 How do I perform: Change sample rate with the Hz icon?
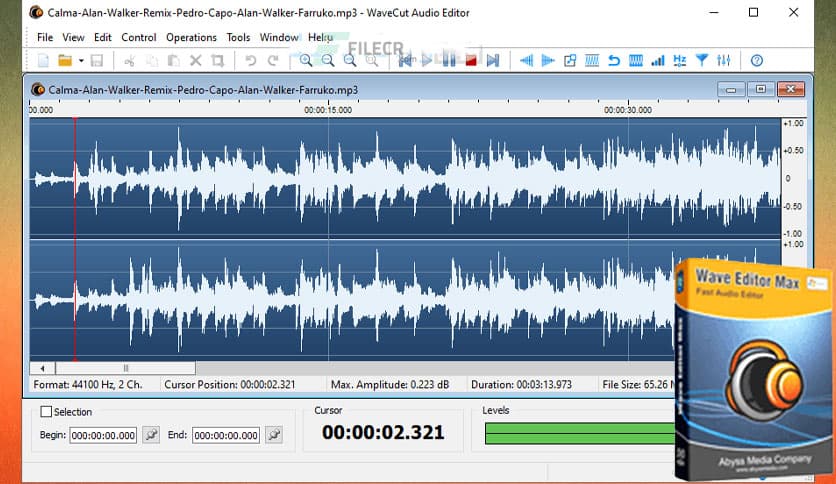(680, 60)
